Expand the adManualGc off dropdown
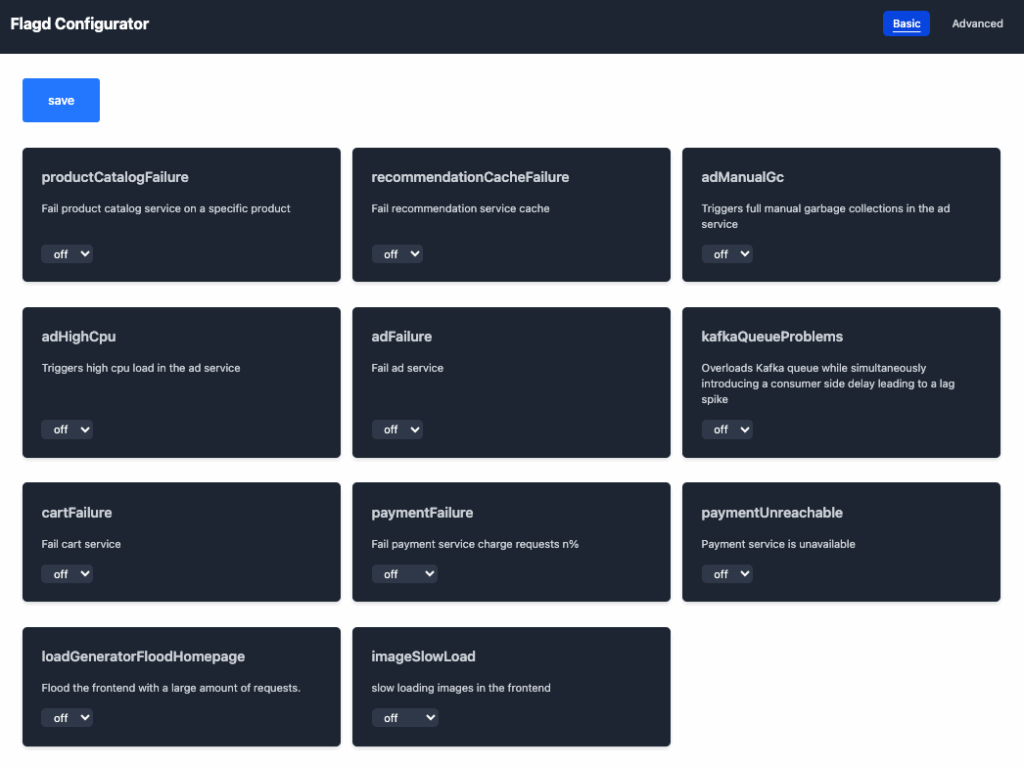 coord(727,254)
